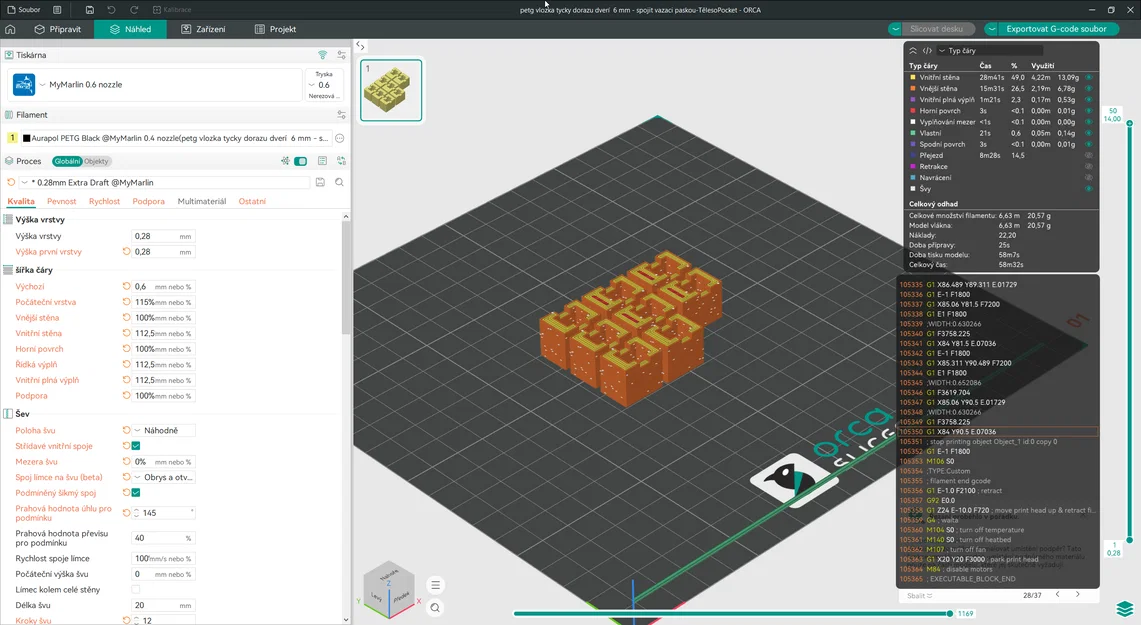The image size is (1141, 625).
Task: Hide Vnitřní stěna lines via eye icon
Action: click(x=1089, y=77)
